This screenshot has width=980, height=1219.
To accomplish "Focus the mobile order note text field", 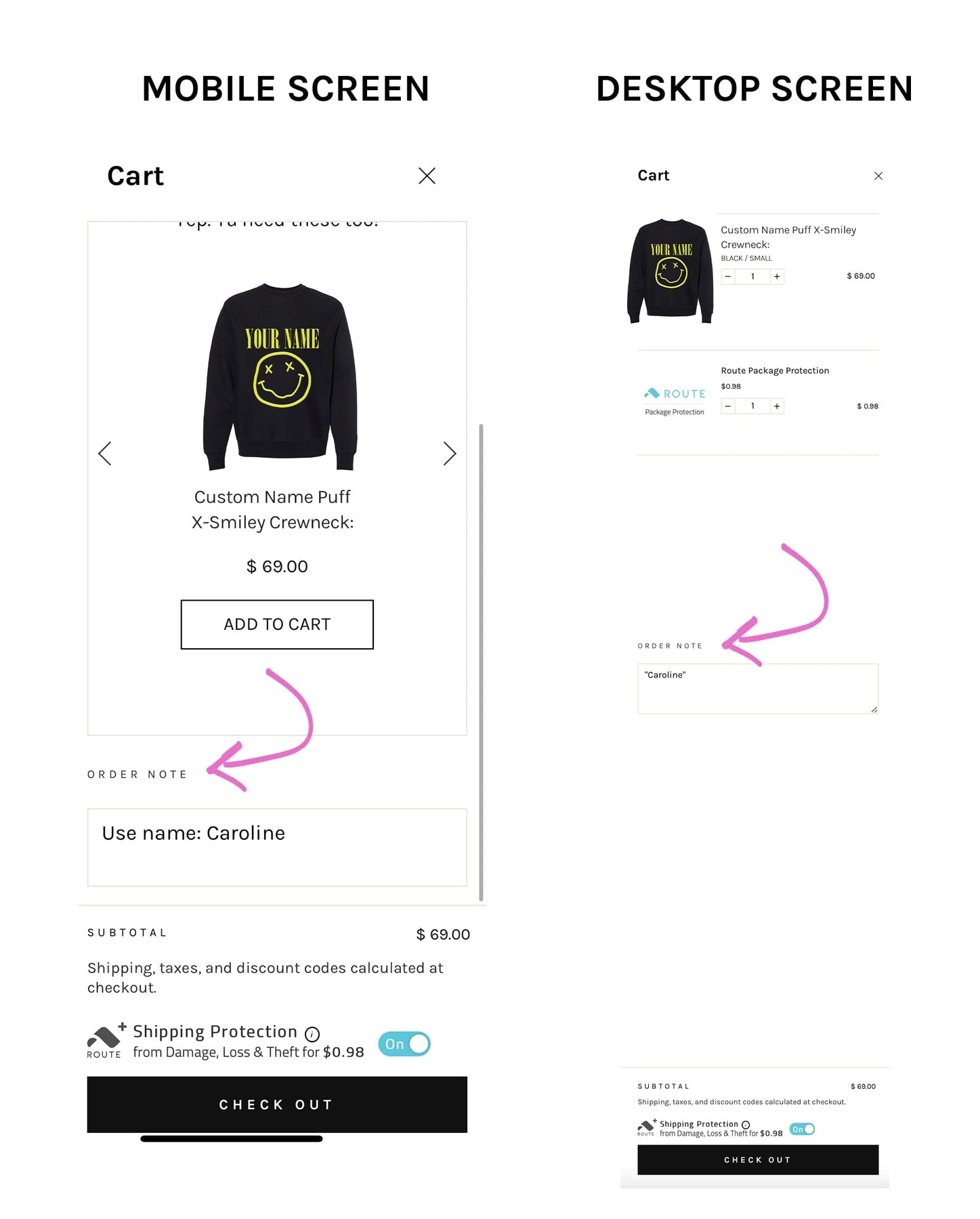I will pyautogui.click(x=277, y=847).
